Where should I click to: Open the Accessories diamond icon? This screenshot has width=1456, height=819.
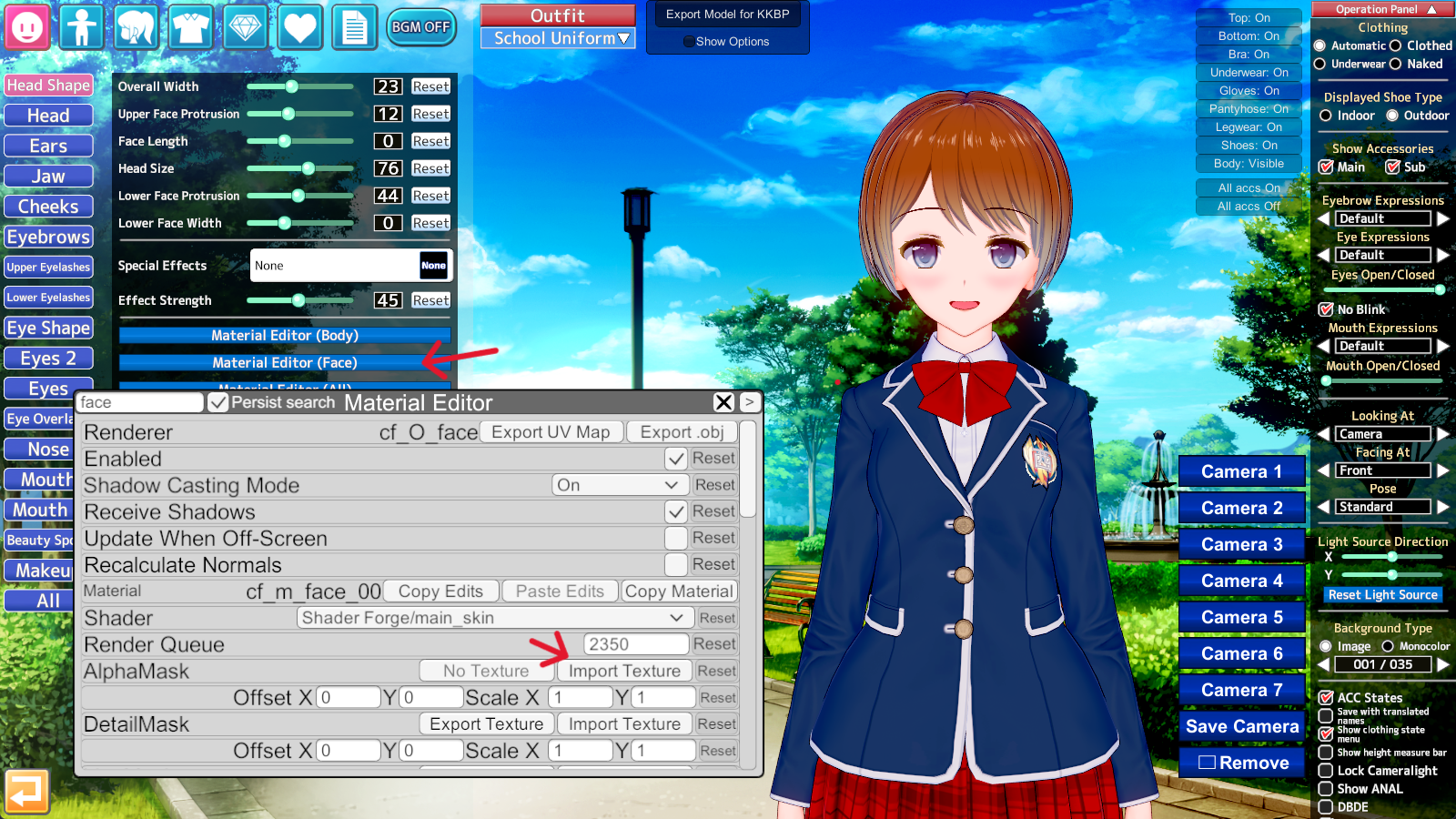tap(246, 27)
